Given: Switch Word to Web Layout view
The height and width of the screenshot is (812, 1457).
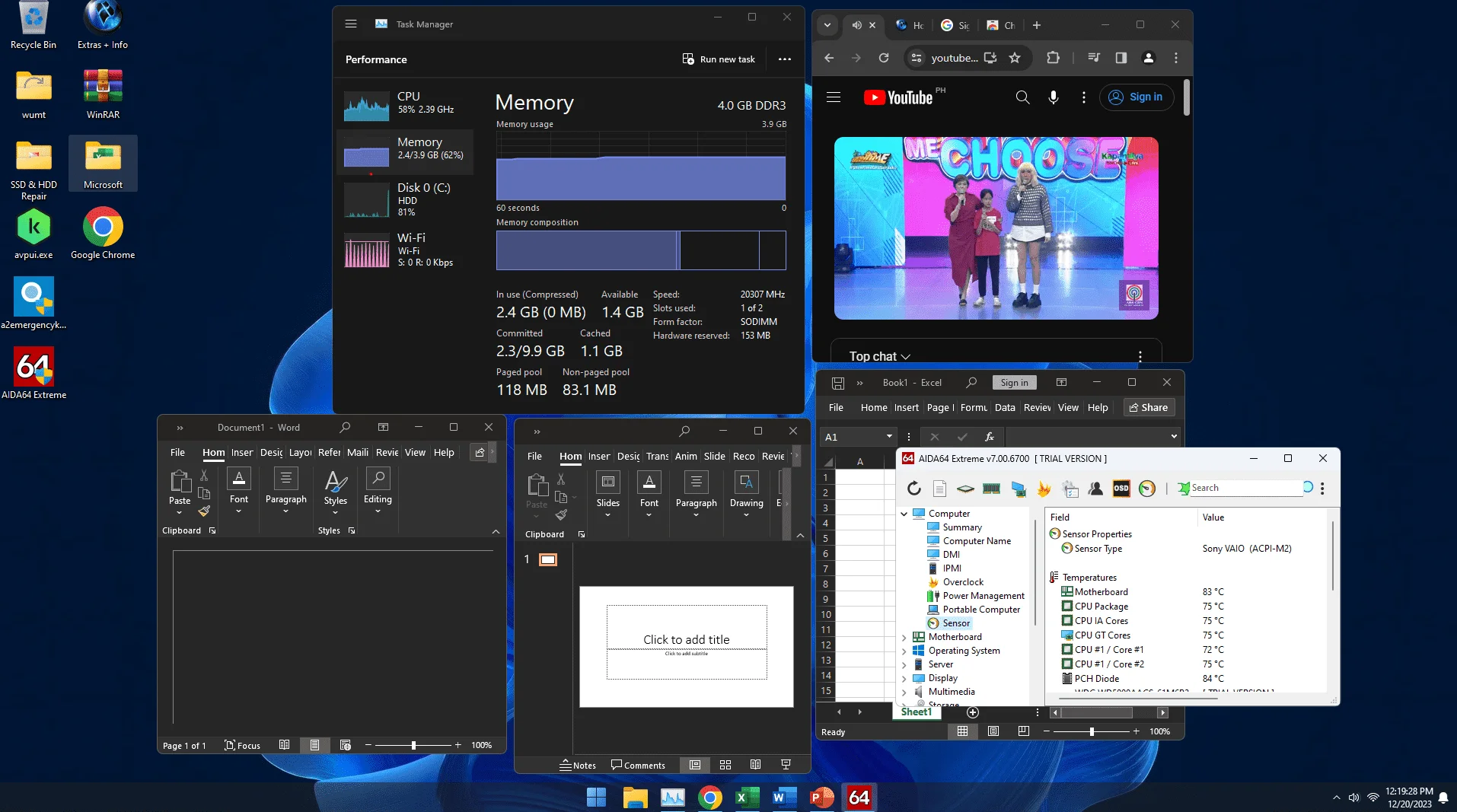Looking at the screenshot, I should (345, 745).
